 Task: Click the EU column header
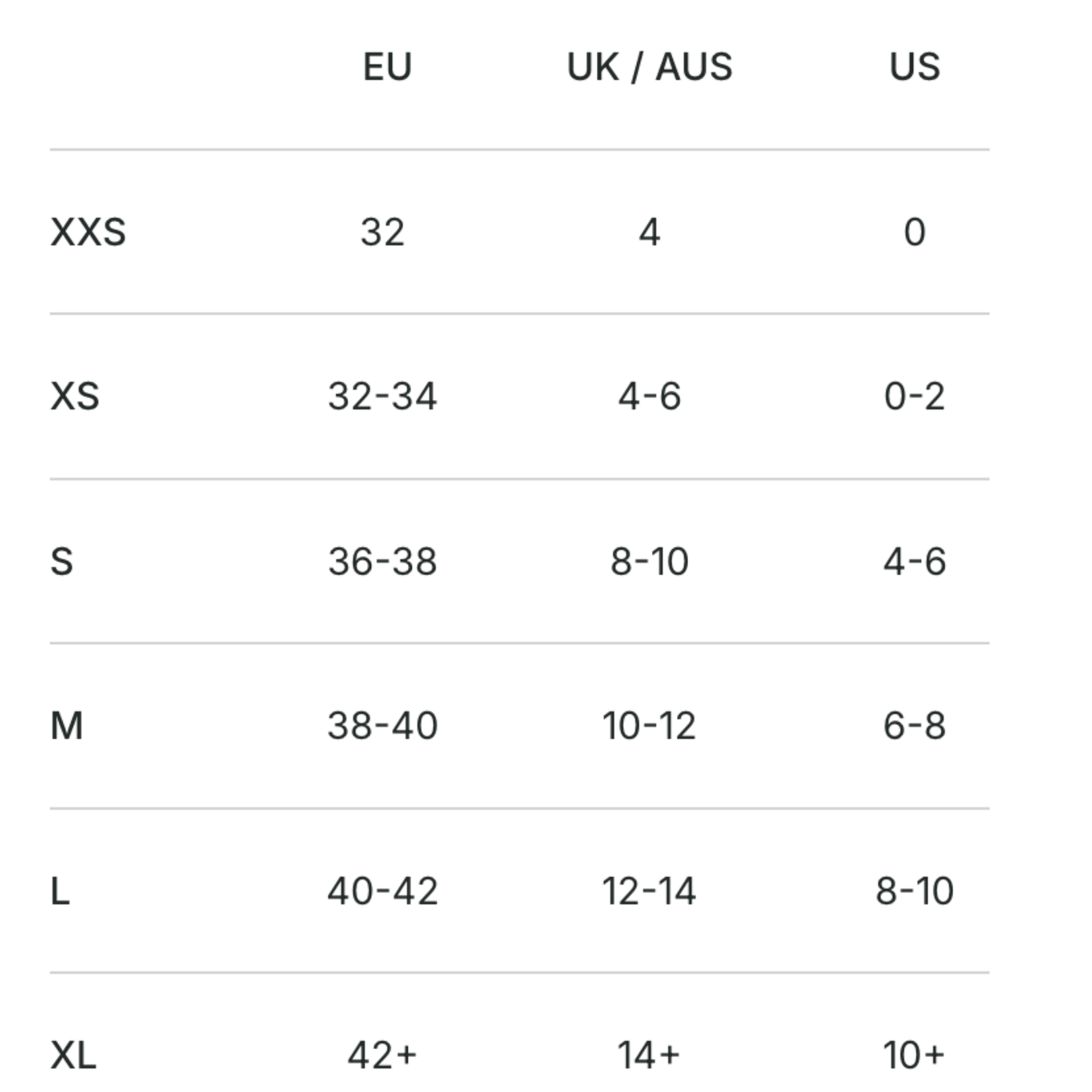(x=387, y=67)
